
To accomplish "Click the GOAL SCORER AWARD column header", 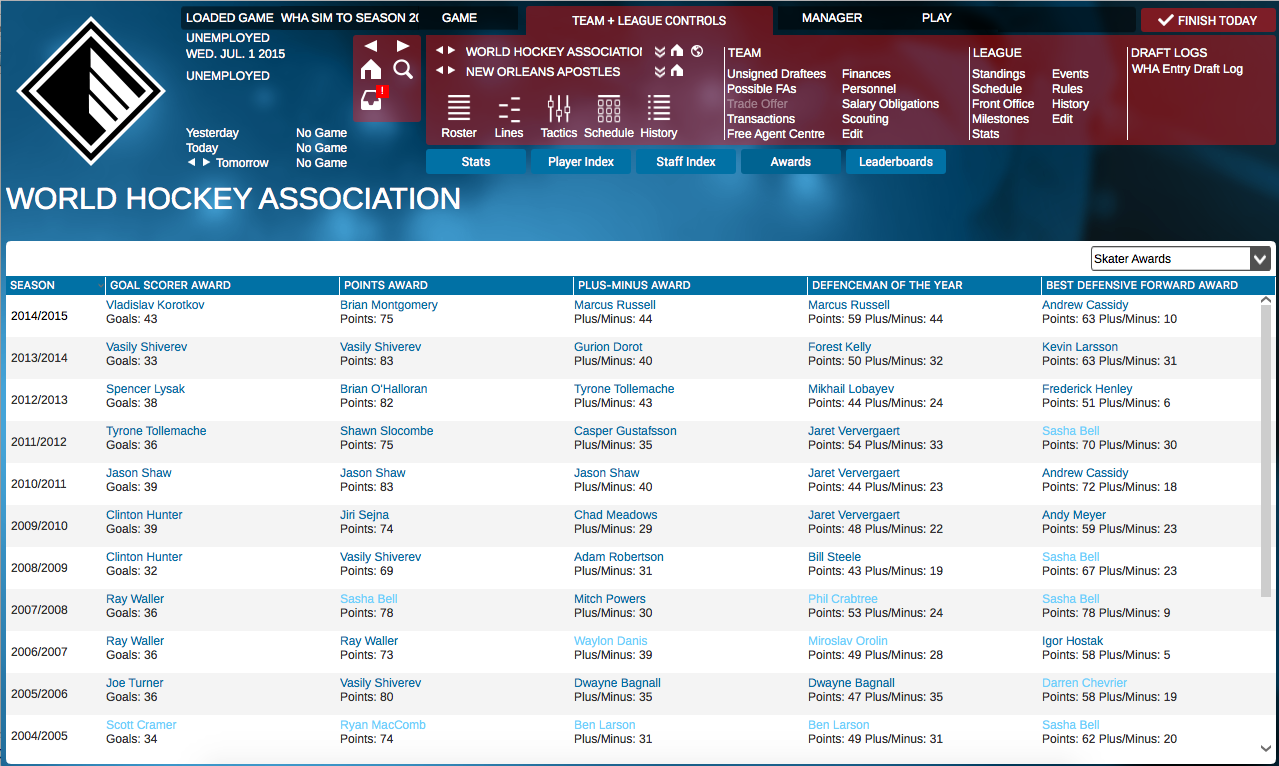I will (222, 285).
